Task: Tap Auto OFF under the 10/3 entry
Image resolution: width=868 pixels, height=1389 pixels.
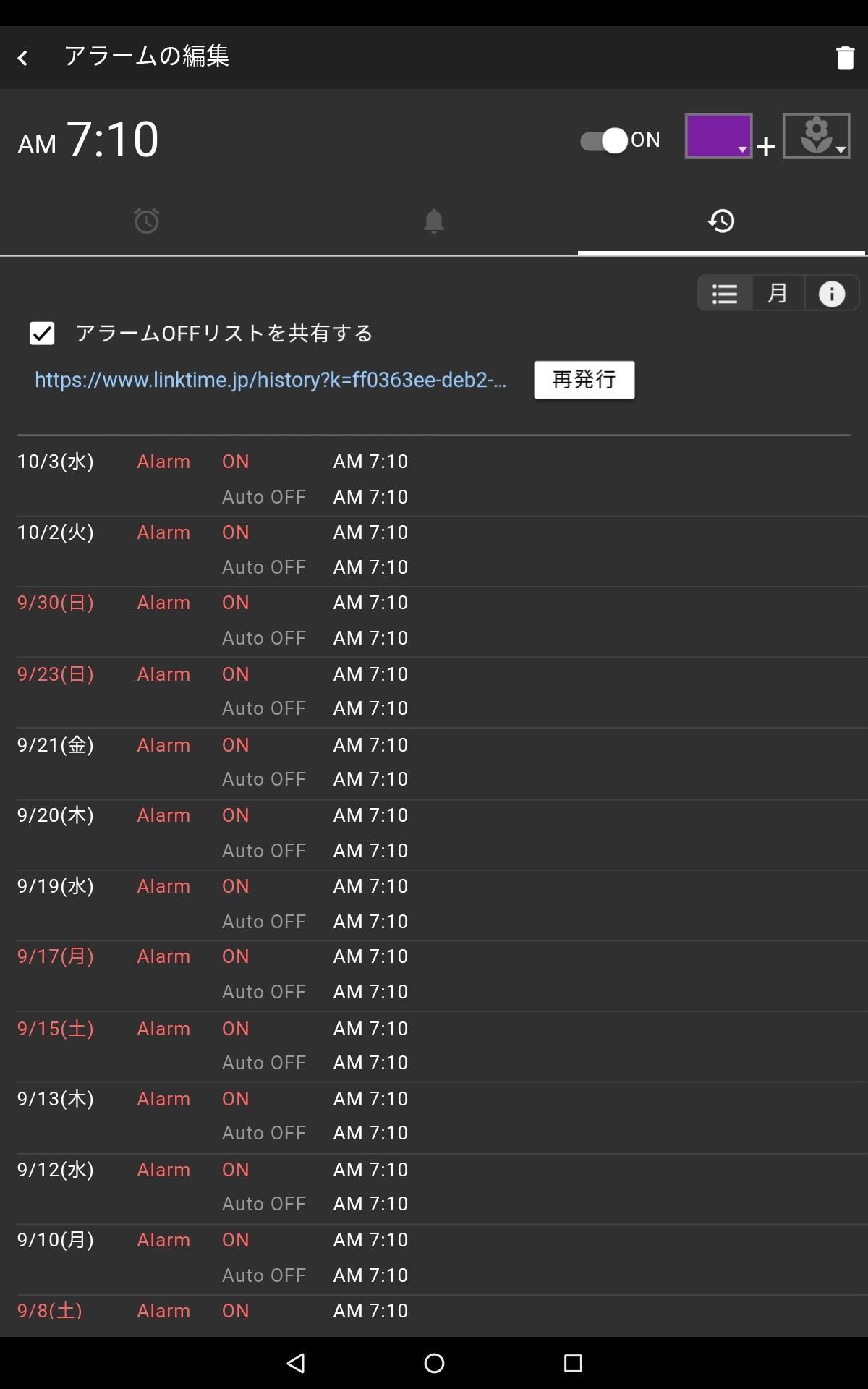Action: (x=264, y=497)
